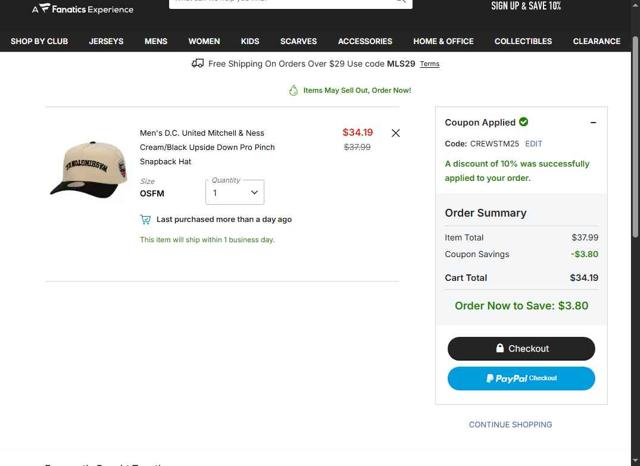The image size is (640, 466).
Task: Open the Jerseys menu
Action: tap(106, 41)
